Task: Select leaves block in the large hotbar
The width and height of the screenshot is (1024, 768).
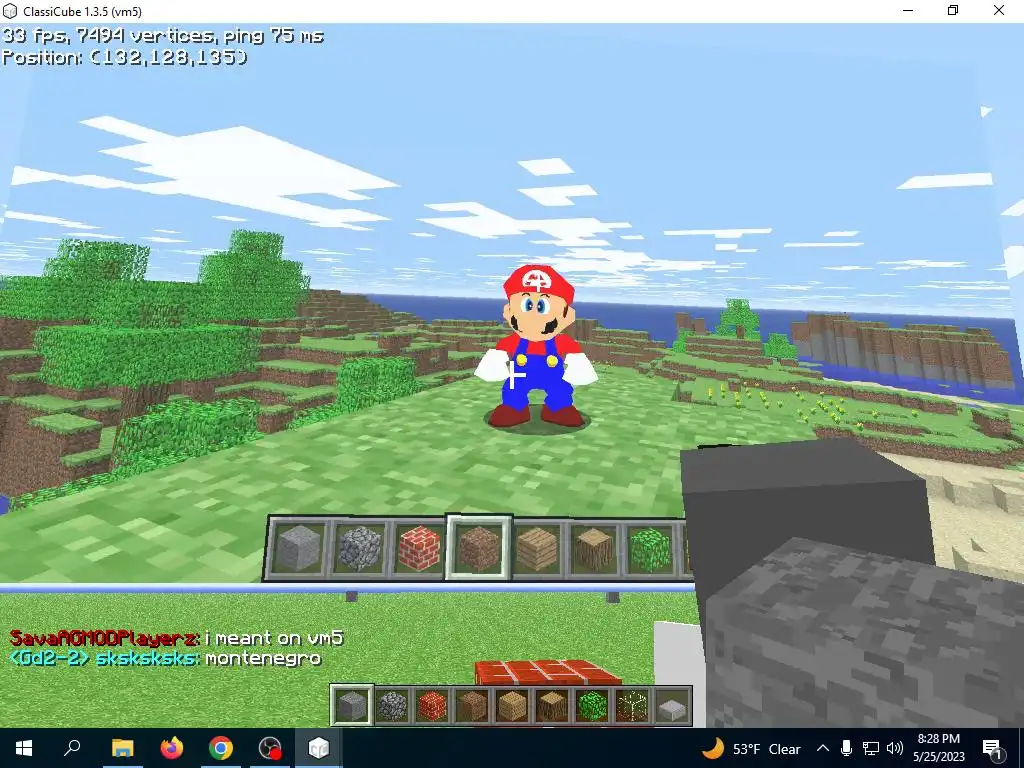Action: click(x=650, y=549)
